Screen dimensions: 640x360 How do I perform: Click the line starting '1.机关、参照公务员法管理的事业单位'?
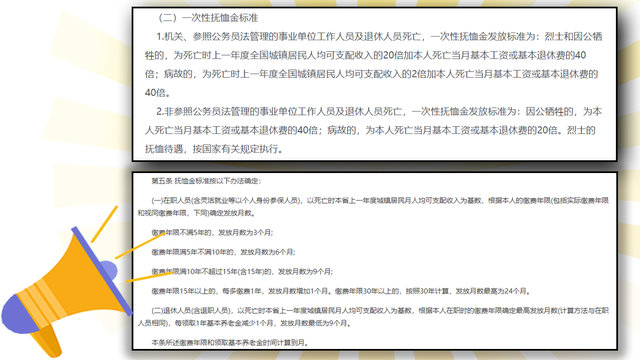pyautogui.click(x=379, y=37)
